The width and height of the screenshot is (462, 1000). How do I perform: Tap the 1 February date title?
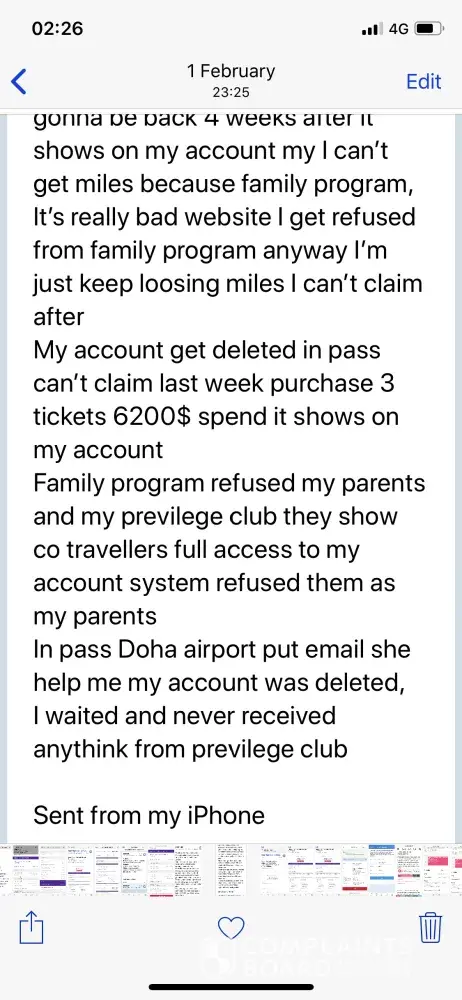231,71
